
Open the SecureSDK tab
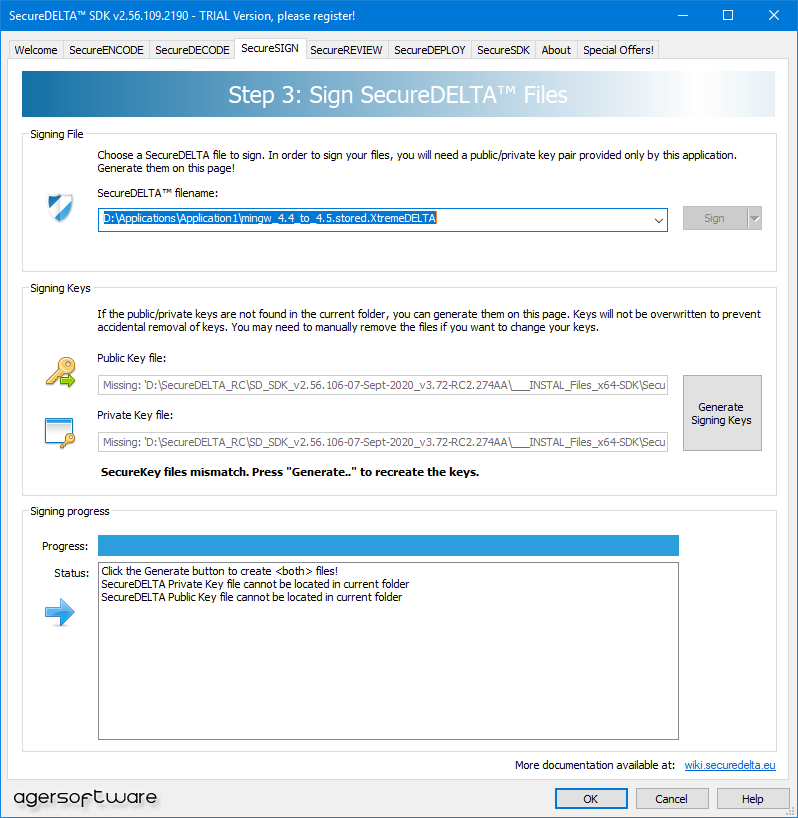tap(503, 50)
